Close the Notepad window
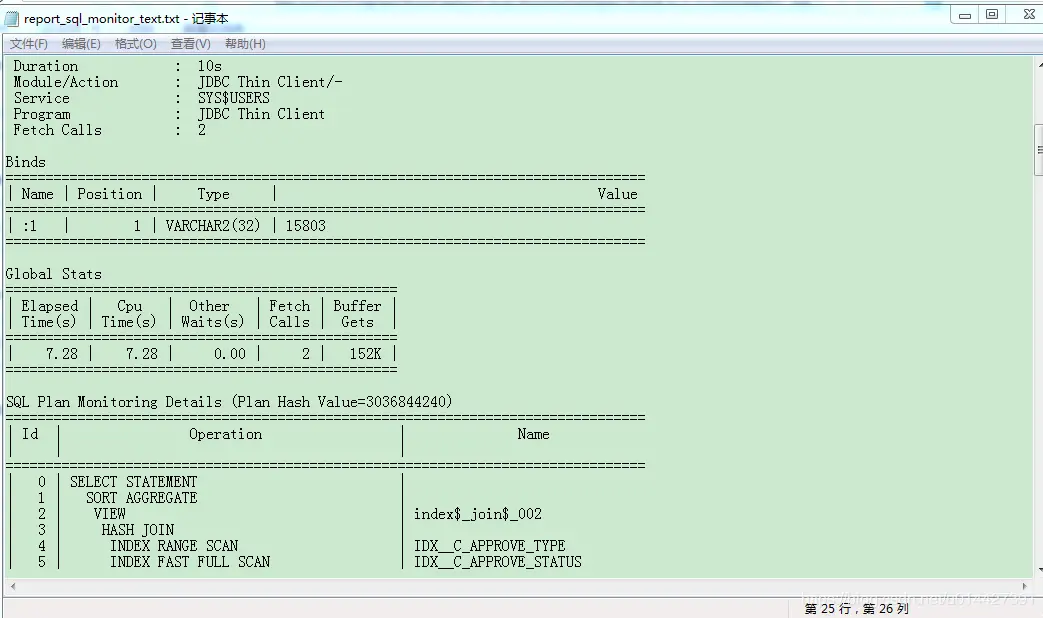 (x=1028, y=15)
